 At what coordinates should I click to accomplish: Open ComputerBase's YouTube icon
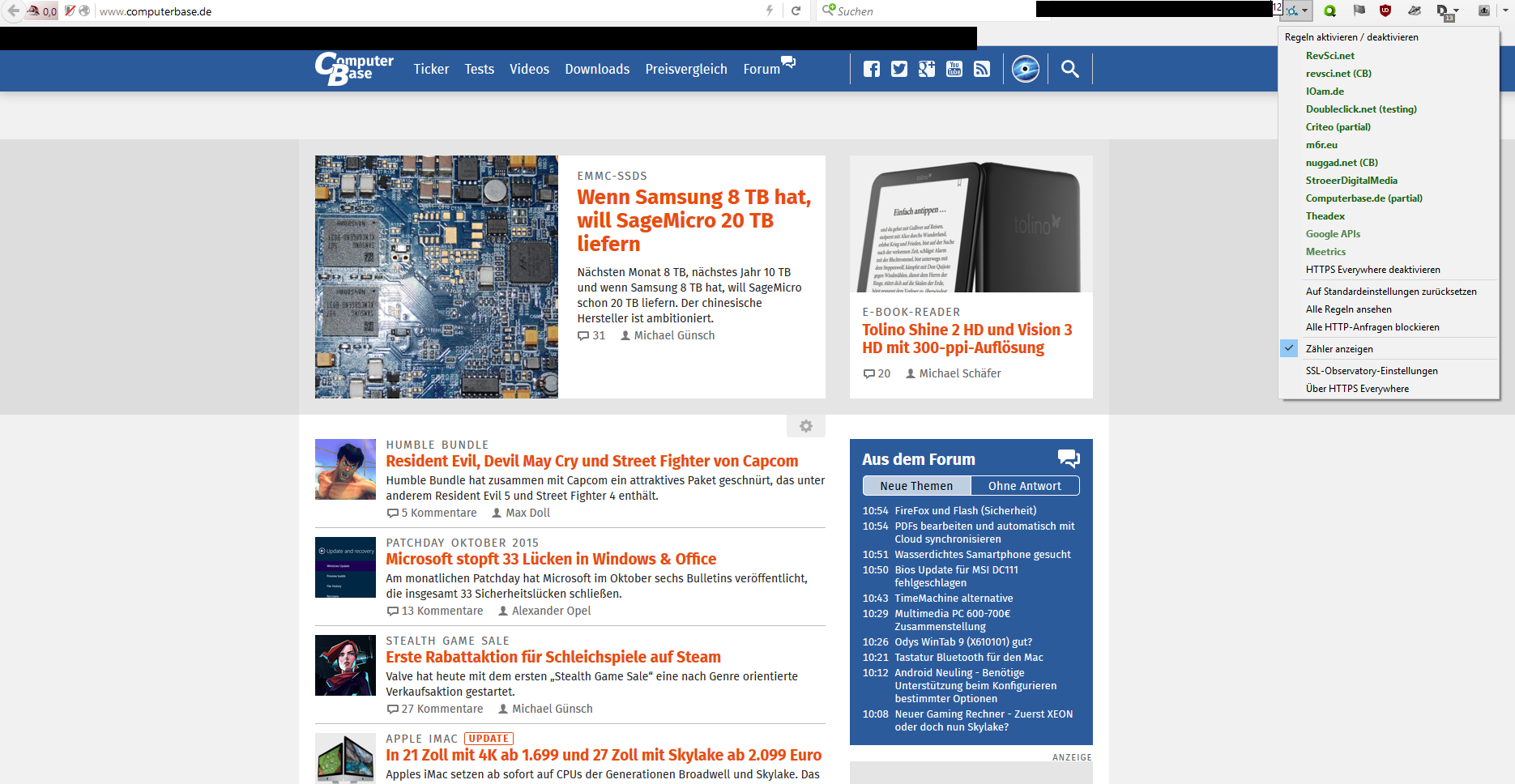point(954,69)
